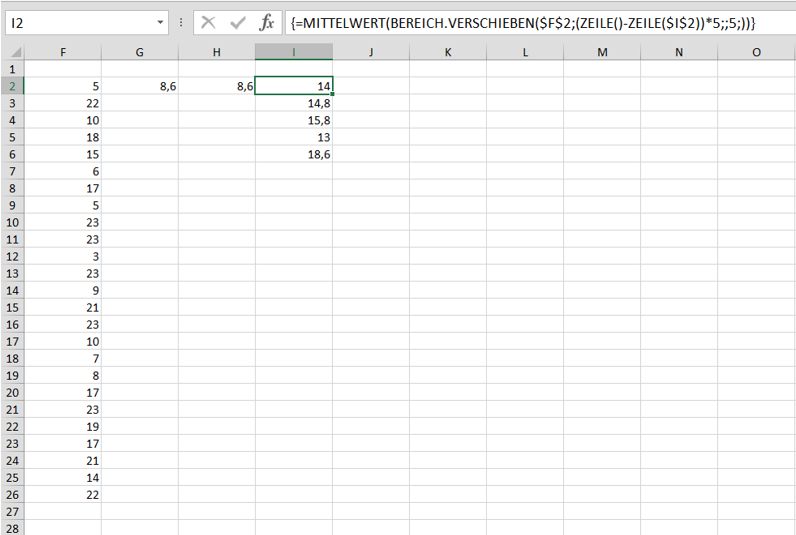Select row 2 header

pos(12,86)
